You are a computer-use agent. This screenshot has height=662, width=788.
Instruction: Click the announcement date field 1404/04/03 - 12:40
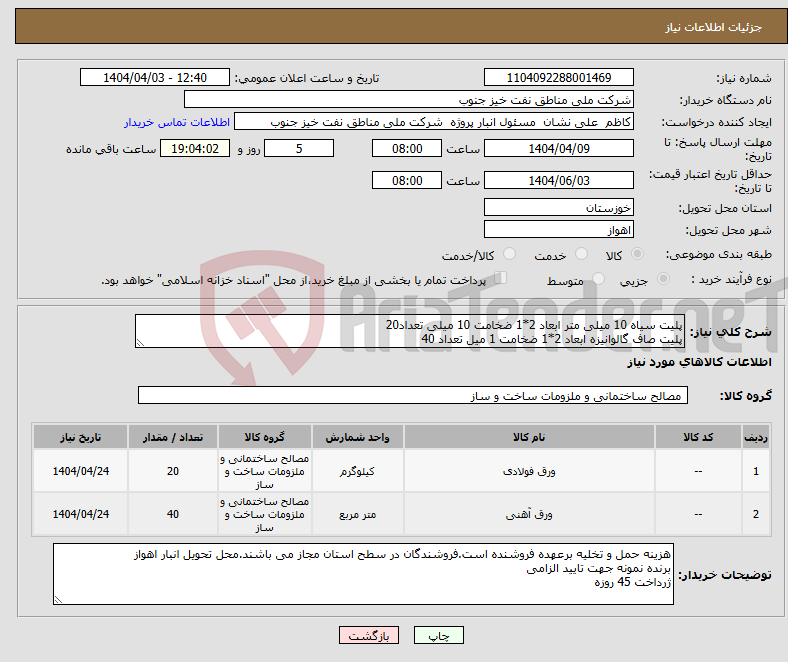155,77
